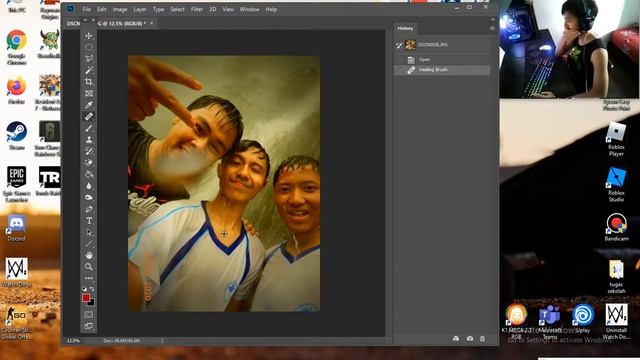Open the Window menu
Image resolution: width=640 pixels, height=360 pixels.
tap(249, 9)
